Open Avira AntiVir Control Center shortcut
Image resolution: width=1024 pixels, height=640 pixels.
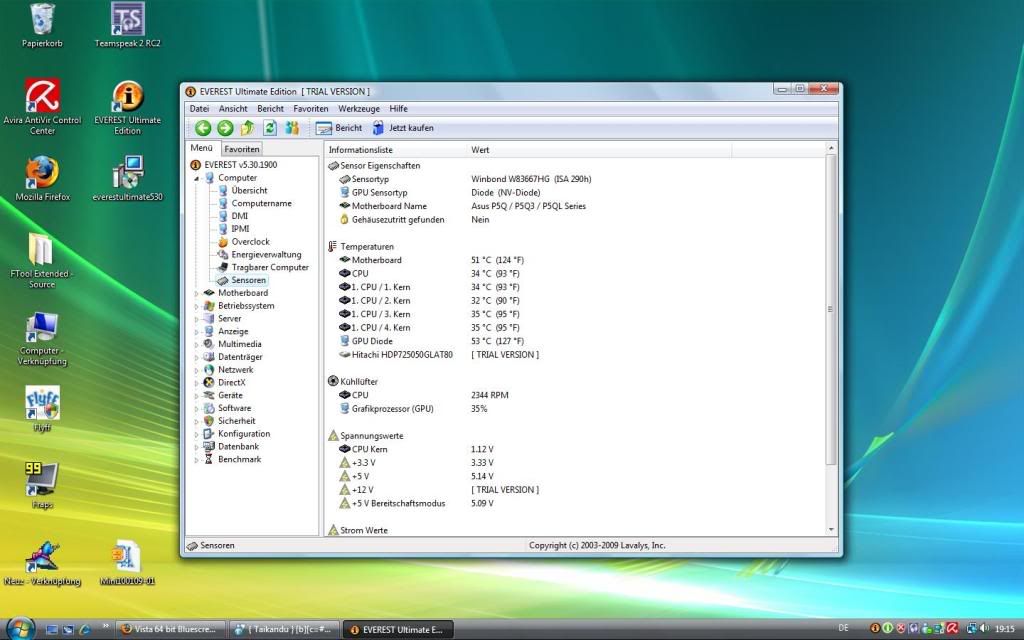pyautogui.click(x=42, y=106)
